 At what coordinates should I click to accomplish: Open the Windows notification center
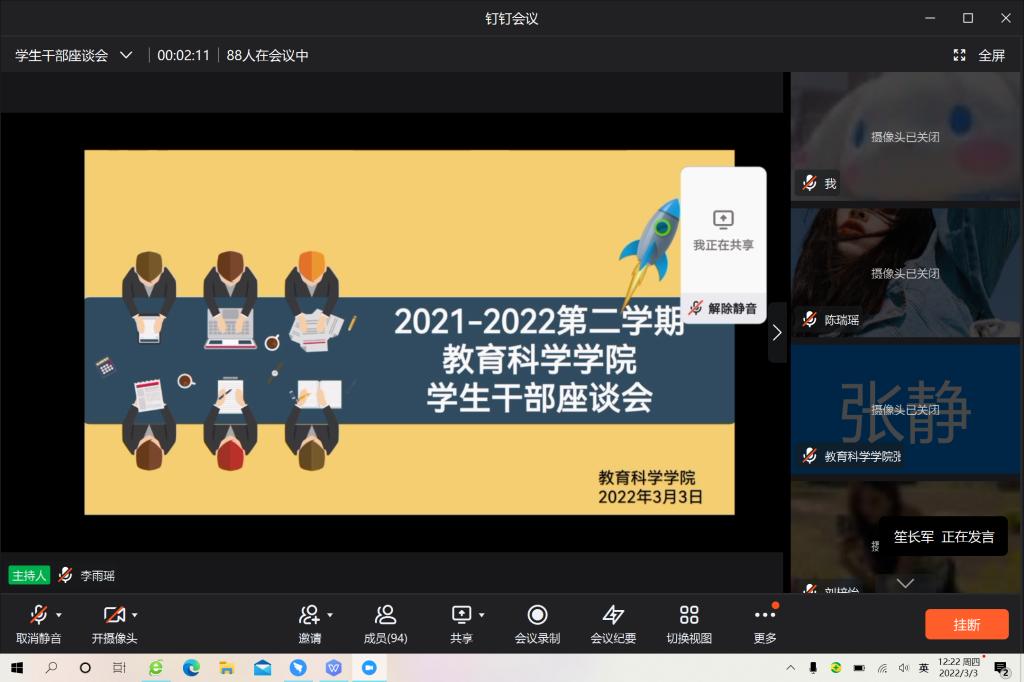pos(1000,668)
